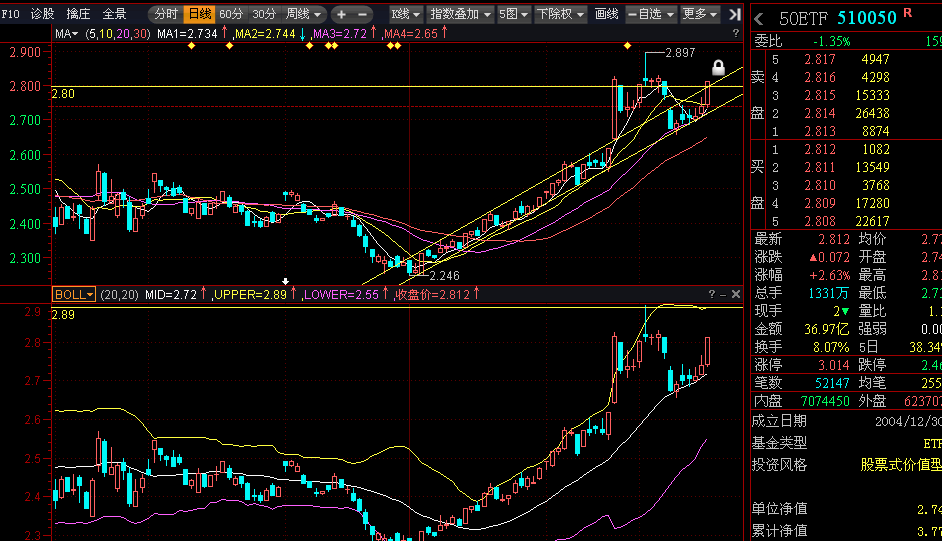The height and width of the screenshot is (541, 942).
Task: Minimize the BOLL indicator panel
Action: click(x=723, y=294)
